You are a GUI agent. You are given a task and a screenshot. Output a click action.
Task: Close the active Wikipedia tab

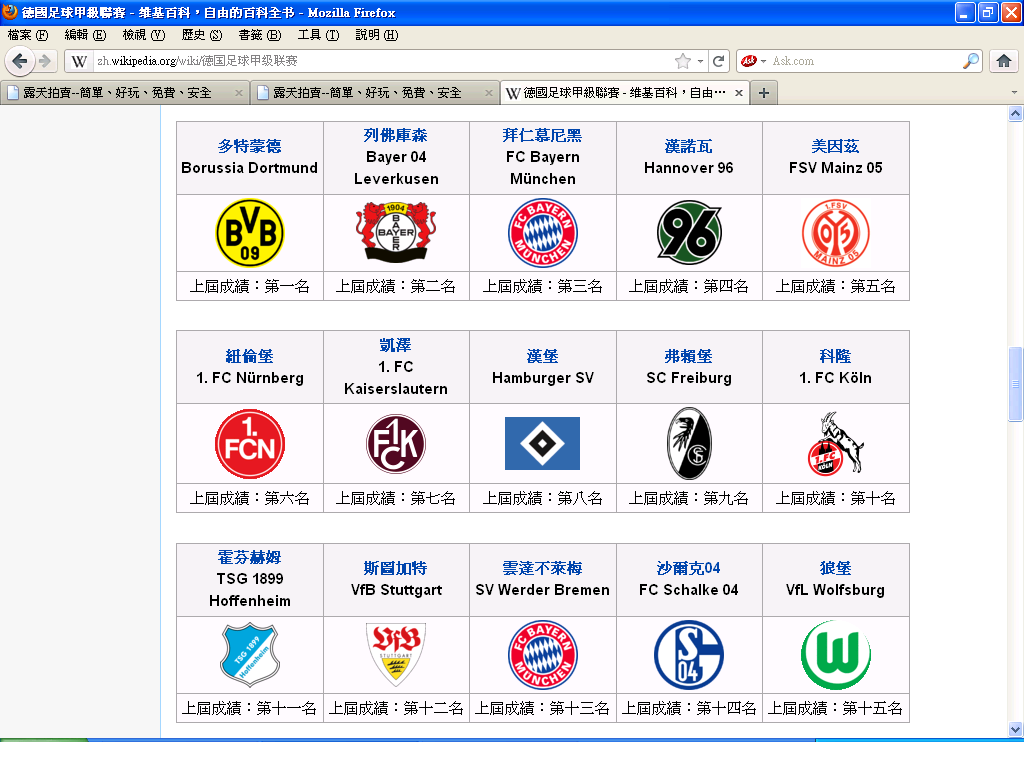(x=739, y=93)
